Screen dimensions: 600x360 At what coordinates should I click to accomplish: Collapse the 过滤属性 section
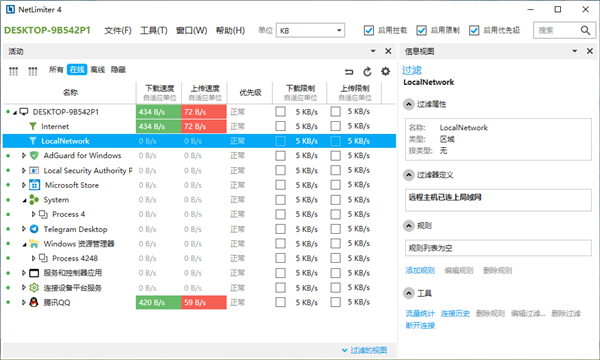click(409, 104)
